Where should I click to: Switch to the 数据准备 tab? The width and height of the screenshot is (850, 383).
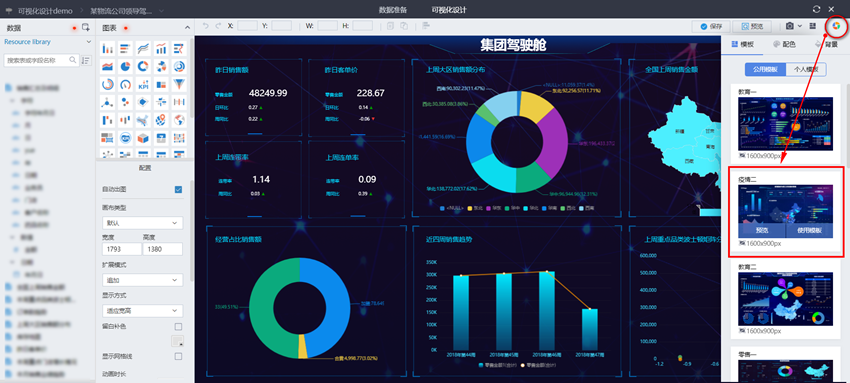pos(392,10)
